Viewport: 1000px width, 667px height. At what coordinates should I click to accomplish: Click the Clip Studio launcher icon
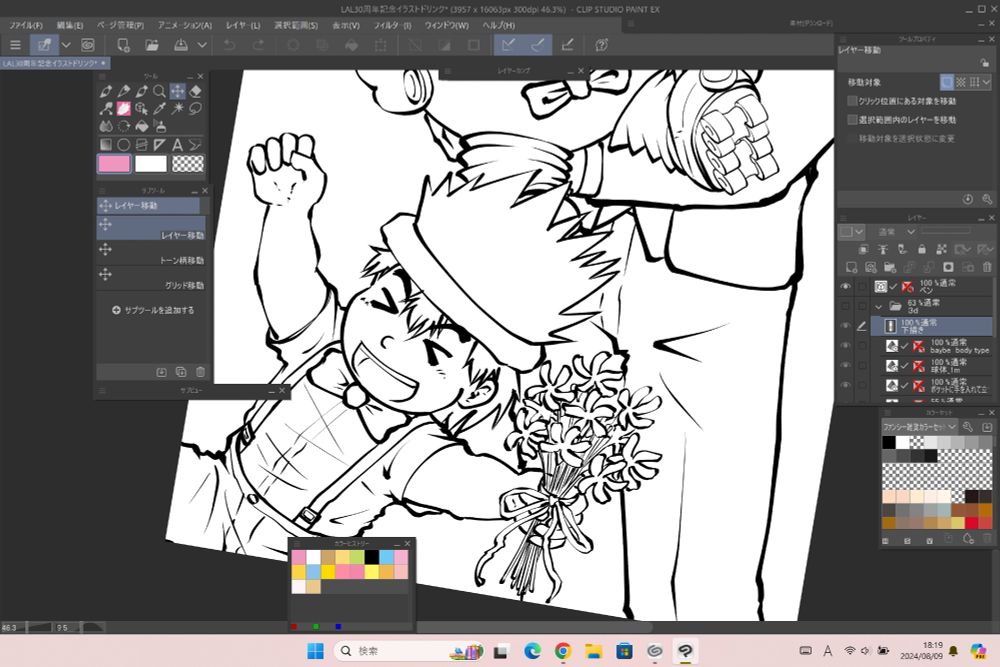tap(88, 45)
